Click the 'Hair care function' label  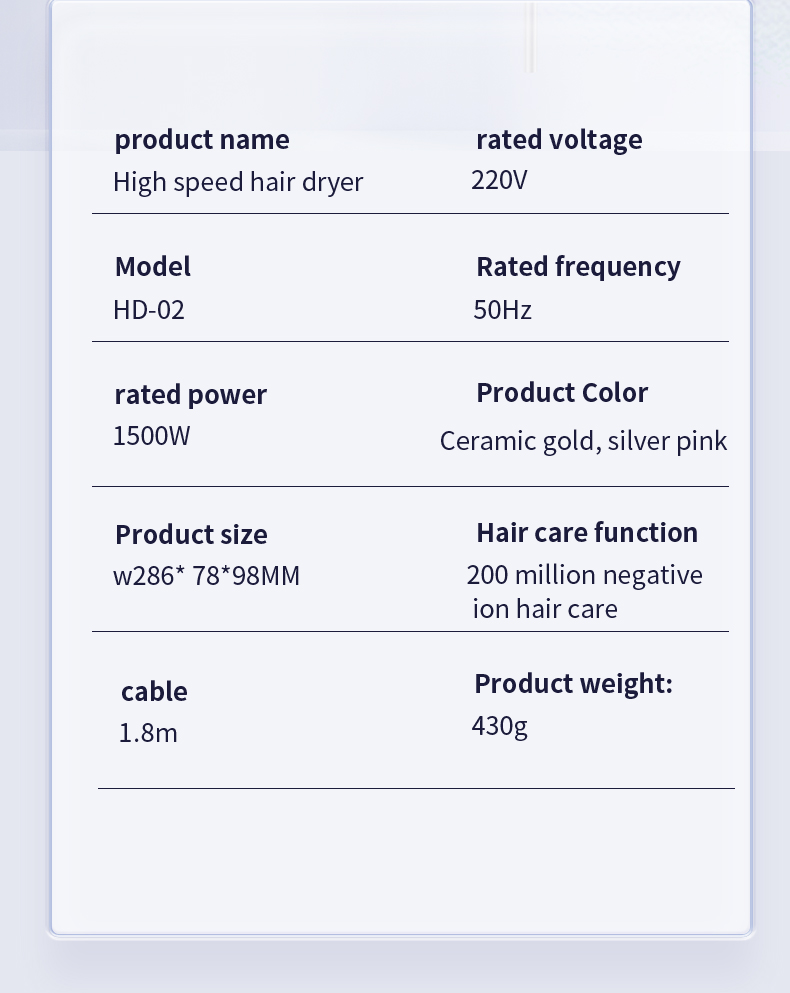(587, 533)
